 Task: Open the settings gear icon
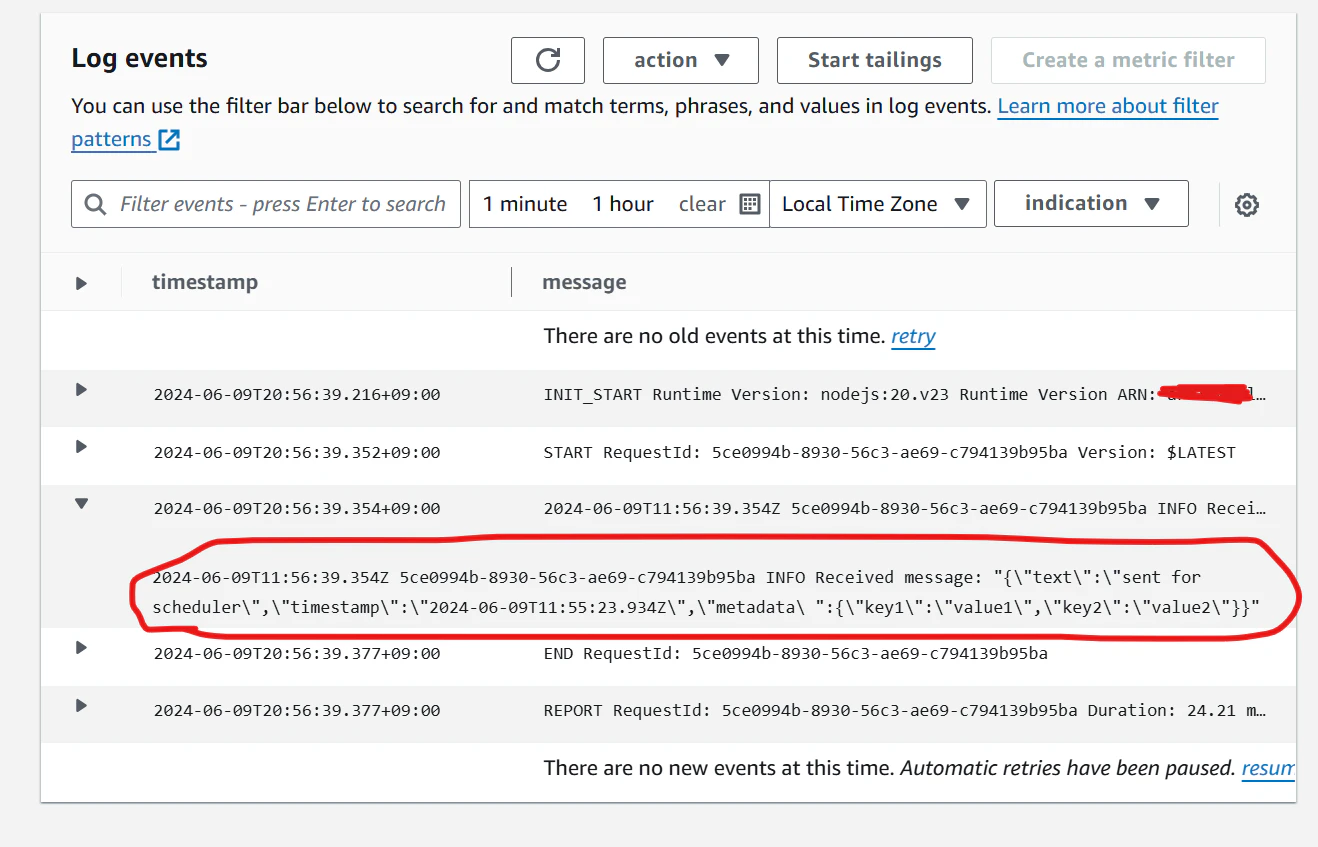pyautogui.click(x=1246, y=205)
